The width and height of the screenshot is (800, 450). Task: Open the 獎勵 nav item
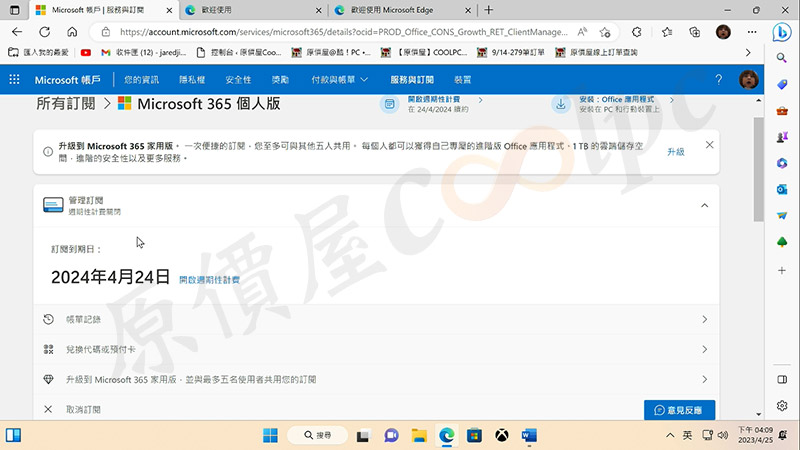point(280,80)
